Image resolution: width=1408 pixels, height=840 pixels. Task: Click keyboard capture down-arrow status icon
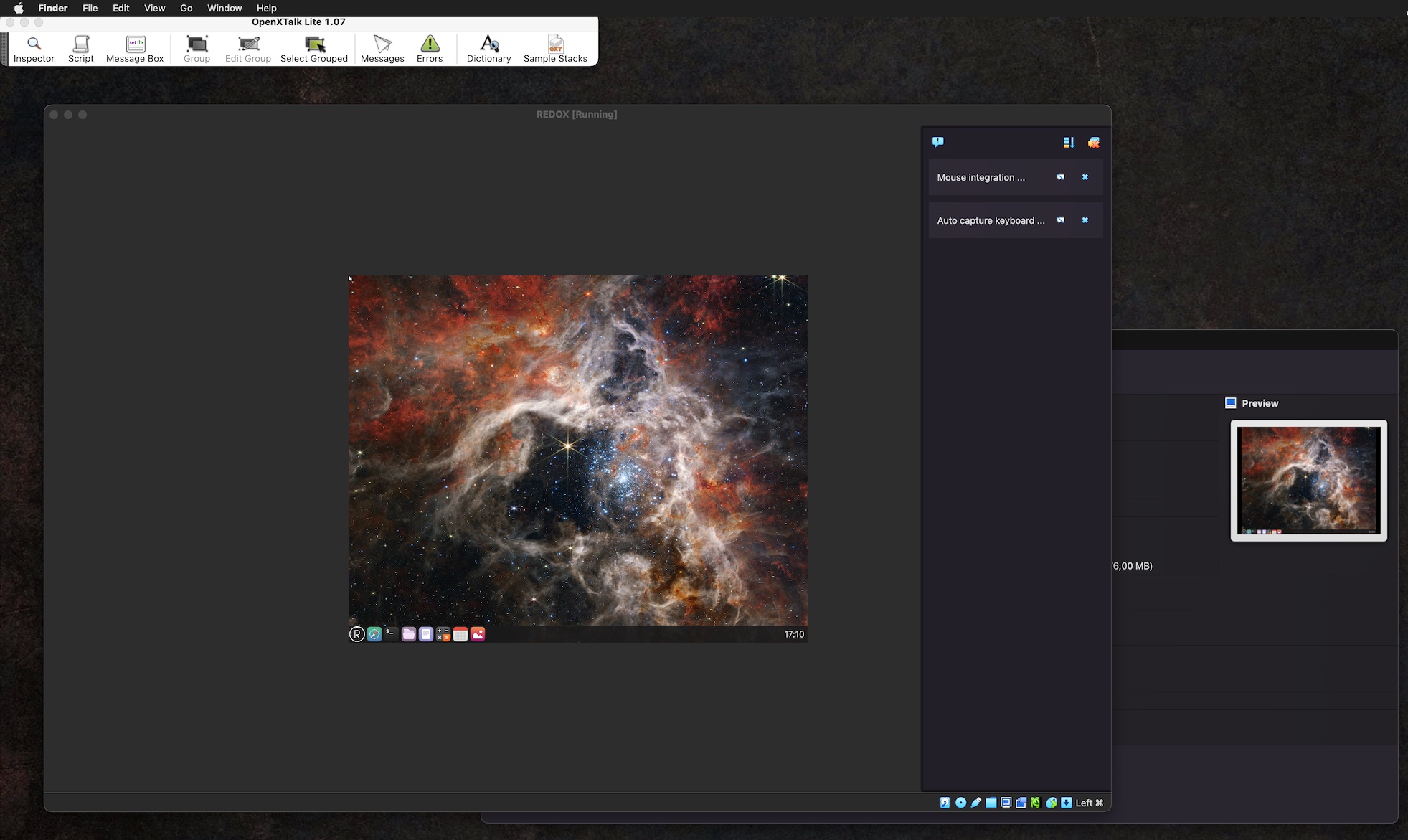point(1067,803)
